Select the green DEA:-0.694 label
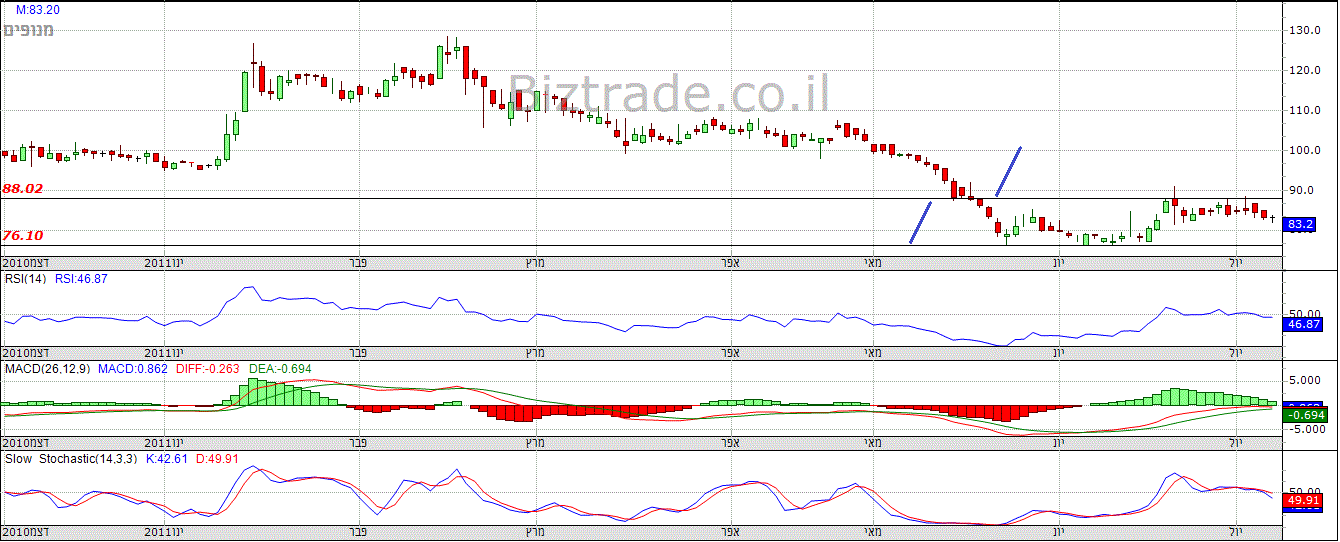Viewport: 1340px width, 542px height. tap(280, 369)
